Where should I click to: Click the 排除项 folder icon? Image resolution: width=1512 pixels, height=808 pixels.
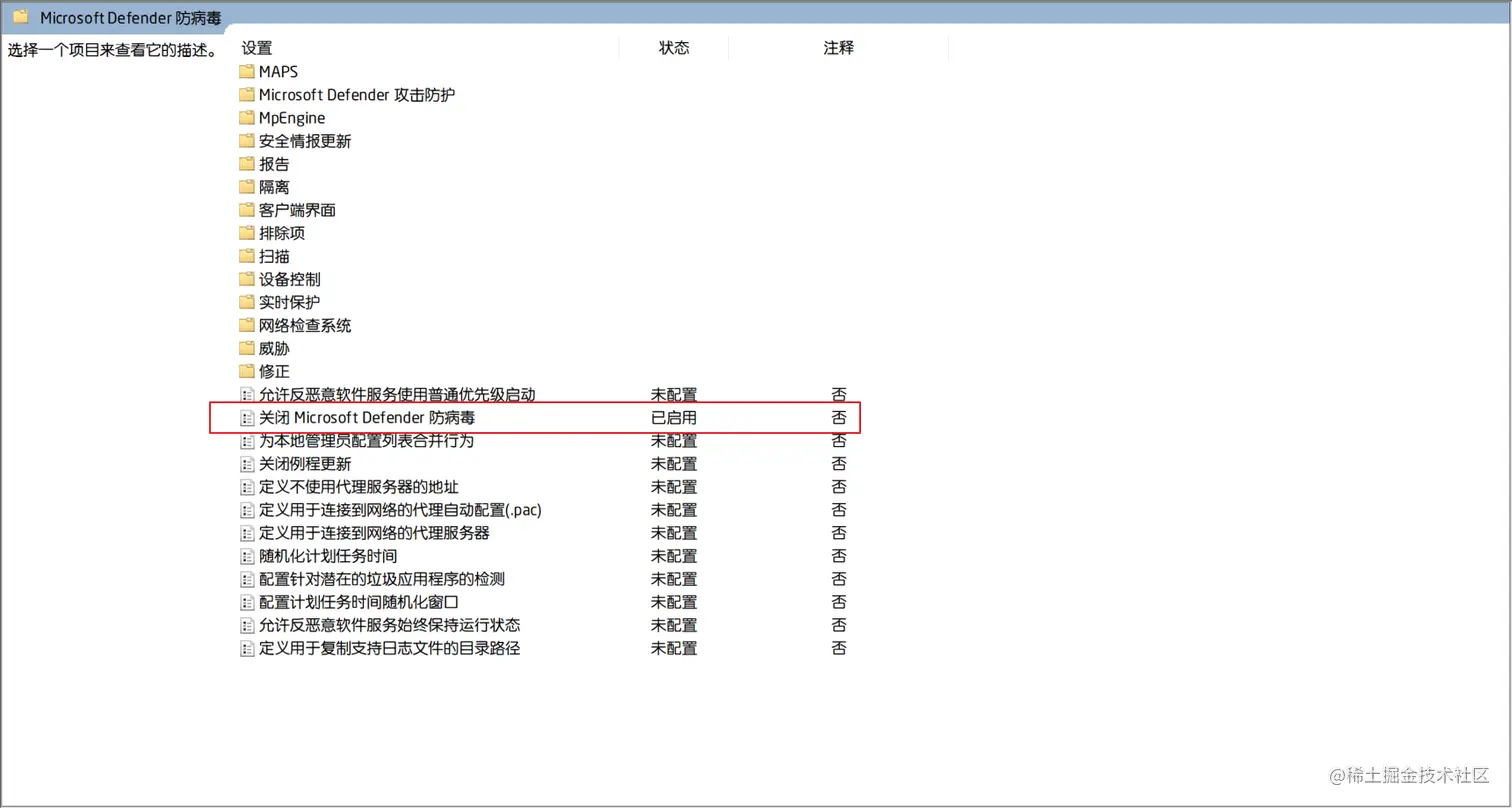pos(247,232)
